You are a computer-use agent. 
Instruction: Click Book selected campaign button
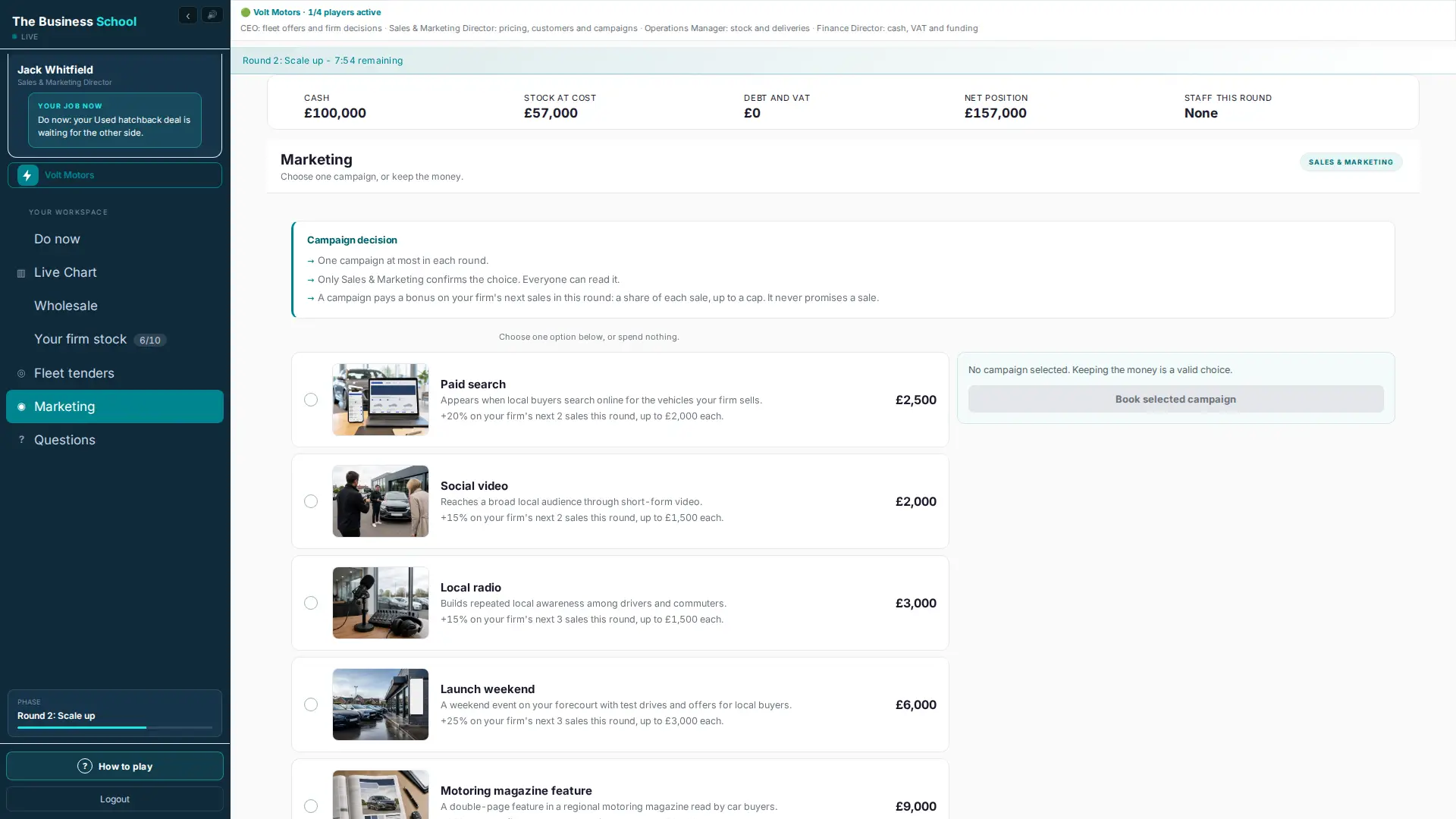pos(1175,399)
